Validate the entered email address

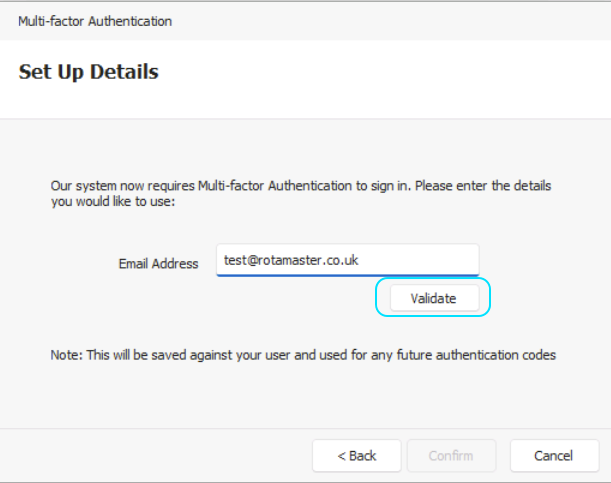click(x=434, y=298)
